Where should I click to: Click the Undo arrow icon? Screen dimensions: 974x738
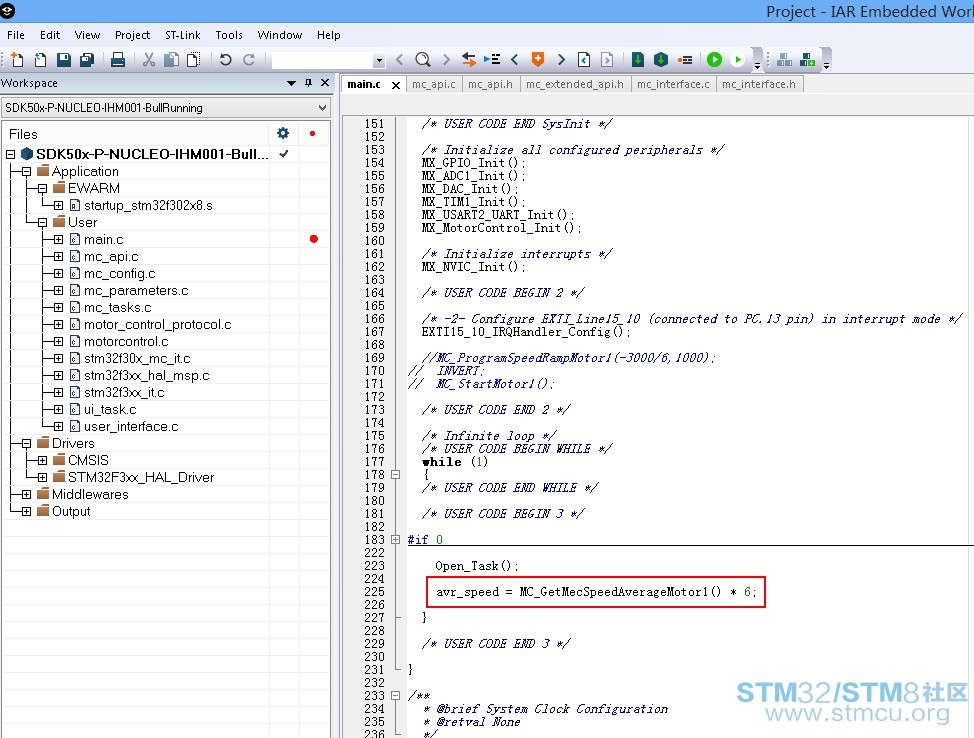click(225, 60)
